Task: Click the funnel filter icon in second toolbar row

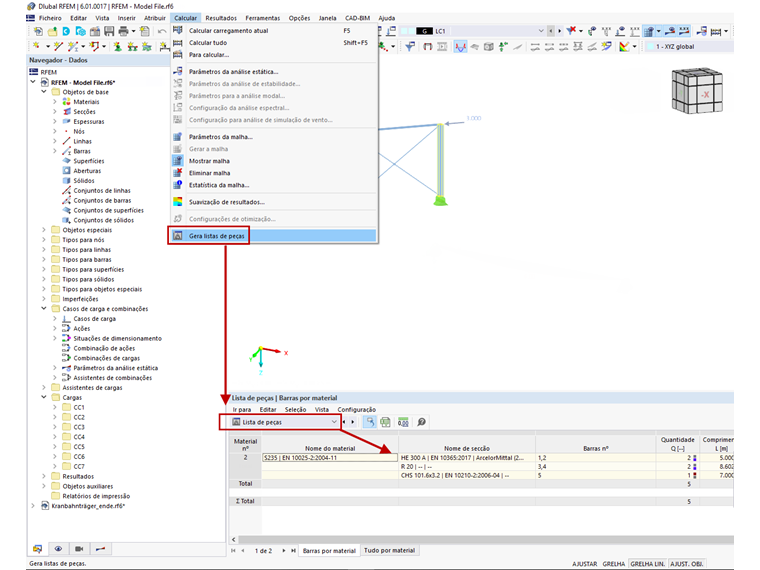Action: (410, 47)
